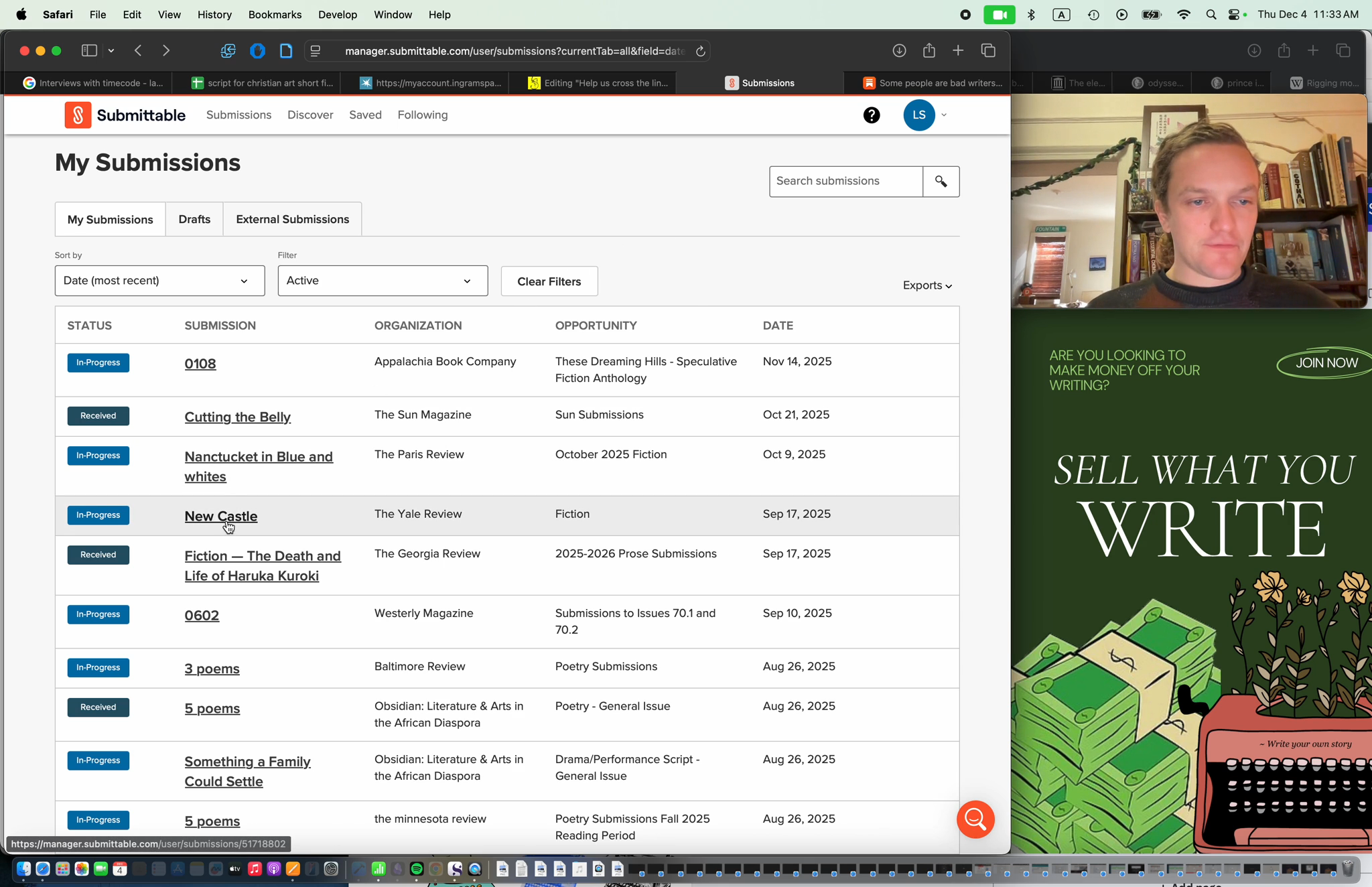Viewport: 1372px width, 887px height.
Task: Open the Sort by Date (most recent) dropdown
Action: coord(159,281)
